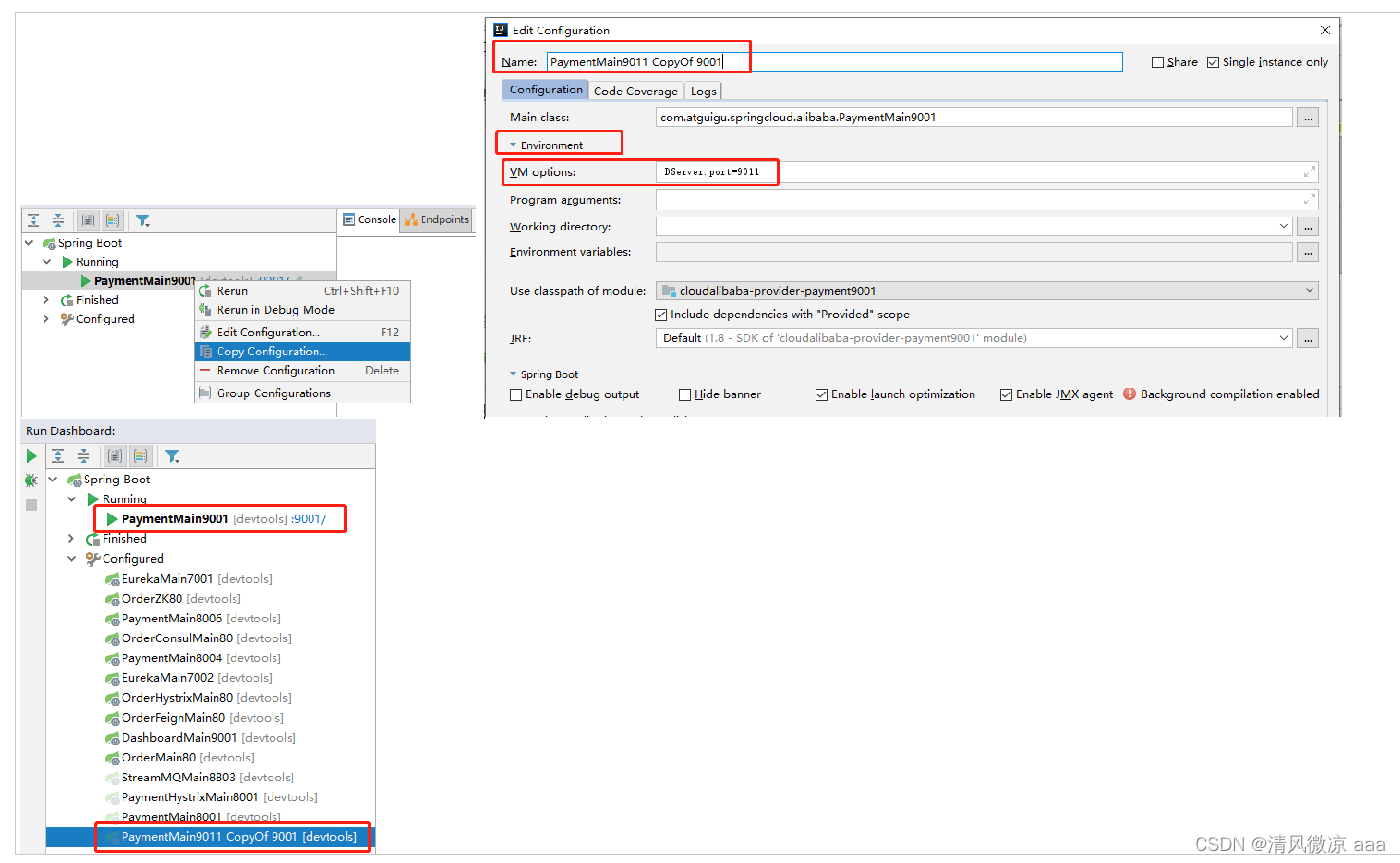This screenshot has height=863, width=1400.
Task: Collapse the Environment section
Action: pos(513,146)
